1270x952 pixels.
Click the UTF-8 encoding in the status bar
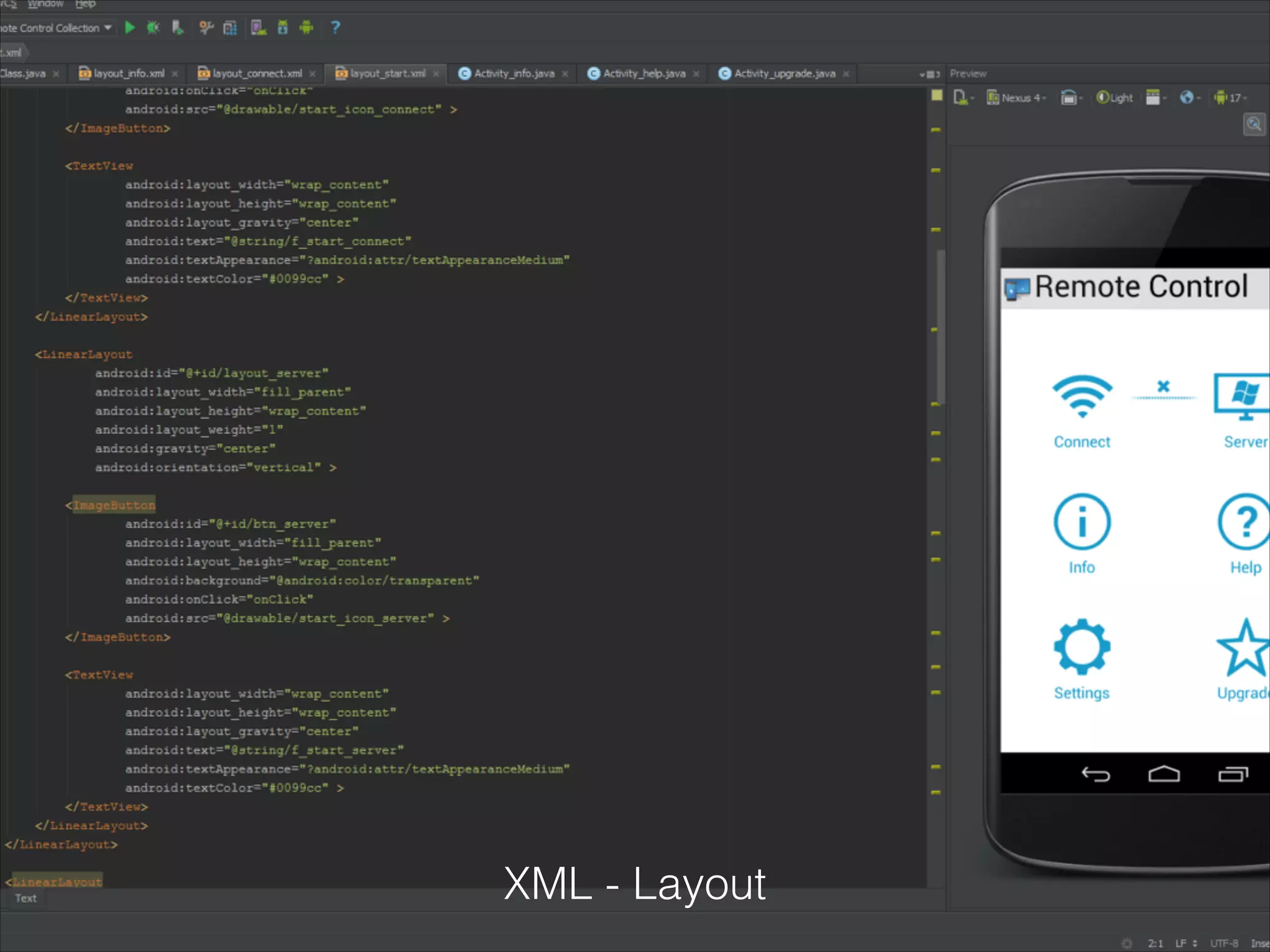(x=1223, y=943)
